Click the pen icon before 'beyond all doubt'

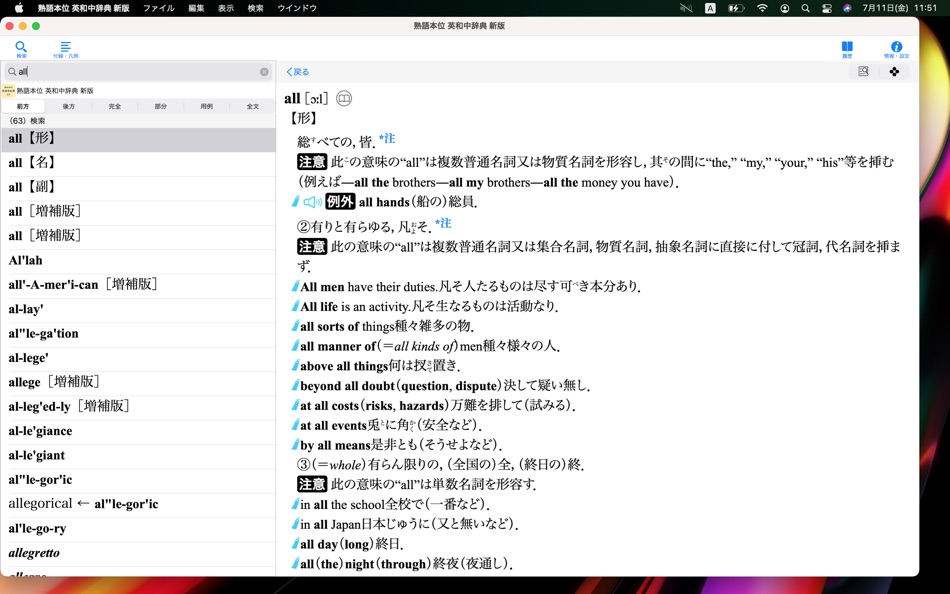[295, 385]
